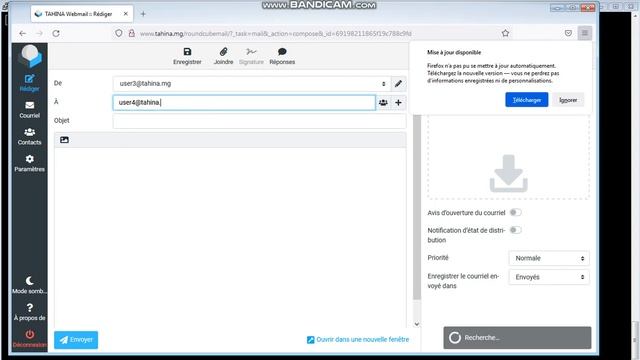Click the attachment drop zone

[x=508, y=157]
